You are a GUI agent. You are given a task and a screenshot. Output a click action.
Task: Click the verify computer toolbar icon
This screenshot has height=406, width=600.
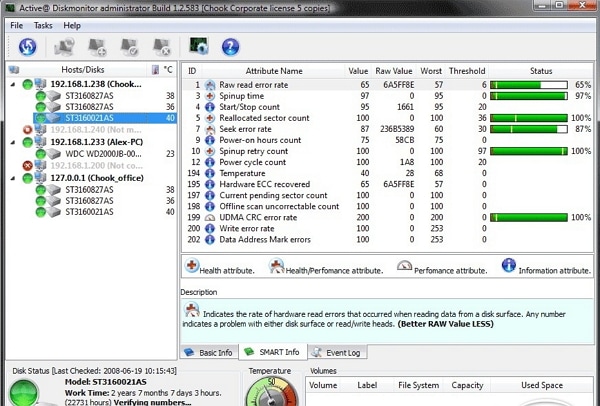129,47
